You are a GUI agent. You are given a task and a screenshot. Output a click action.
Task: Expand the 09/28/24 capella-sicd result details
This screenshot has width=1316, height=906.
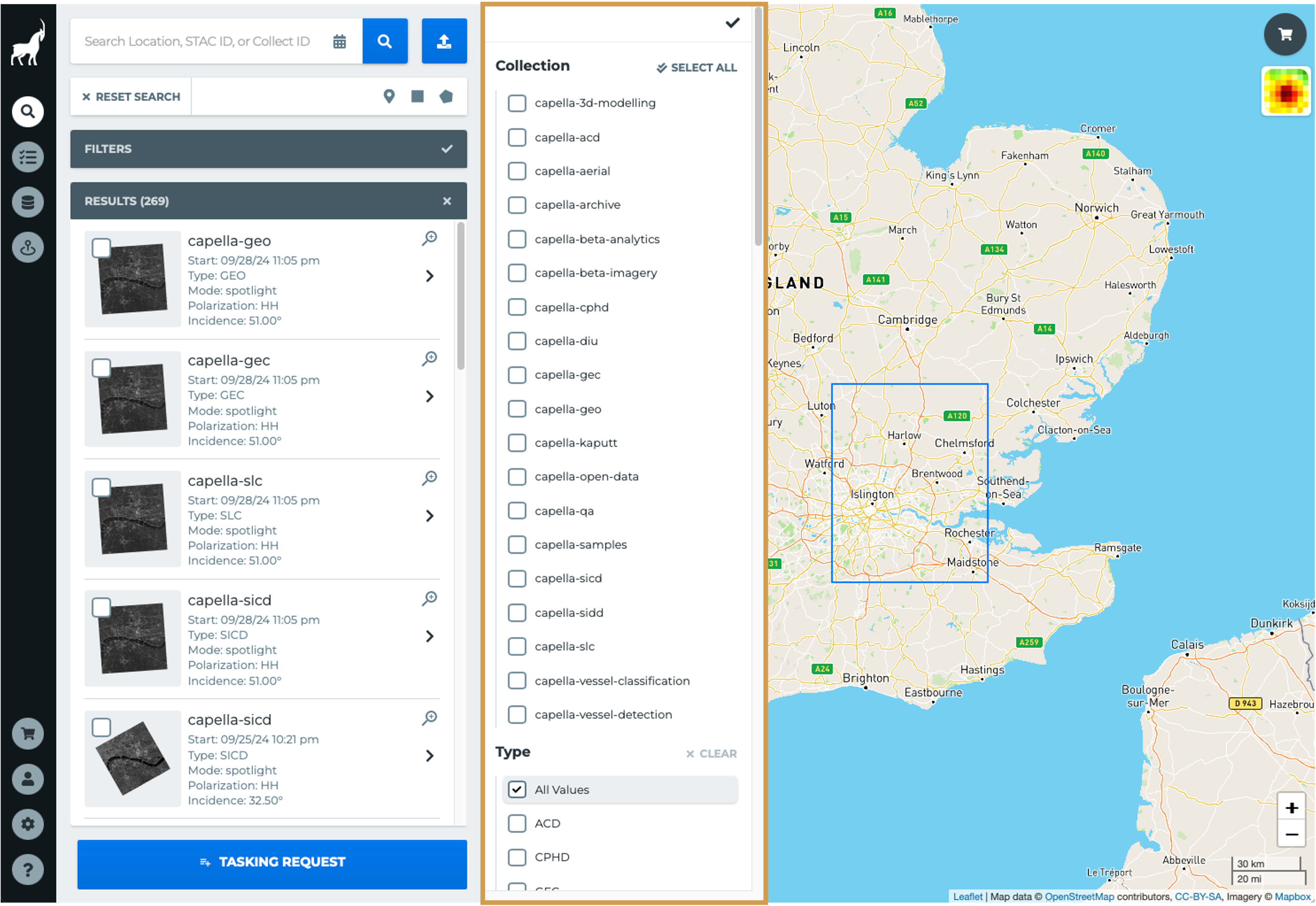tap(430, 636)
